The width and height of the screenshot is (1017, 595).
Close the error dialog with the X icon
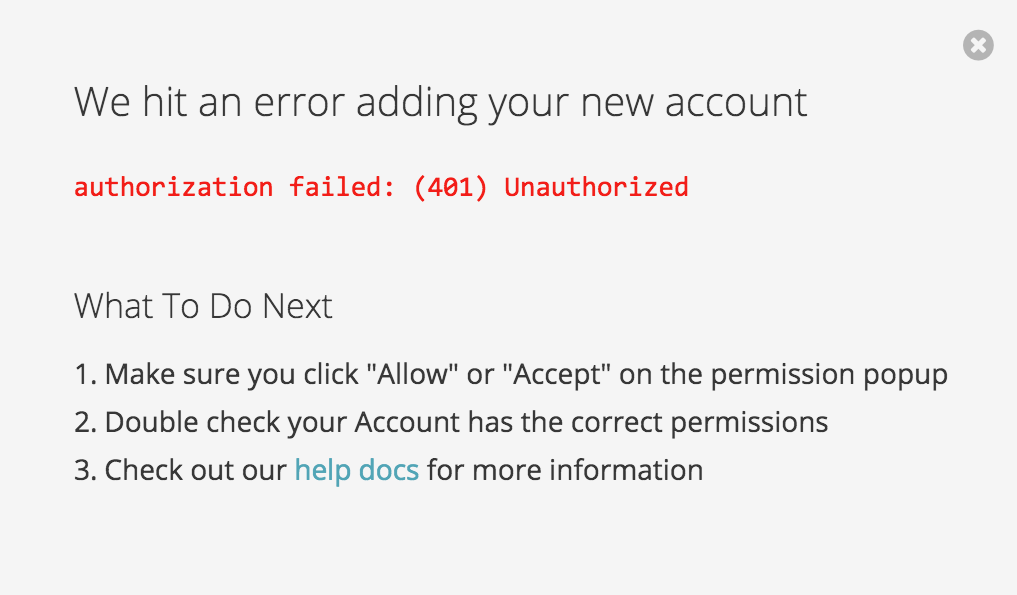[x=978, y=45]
